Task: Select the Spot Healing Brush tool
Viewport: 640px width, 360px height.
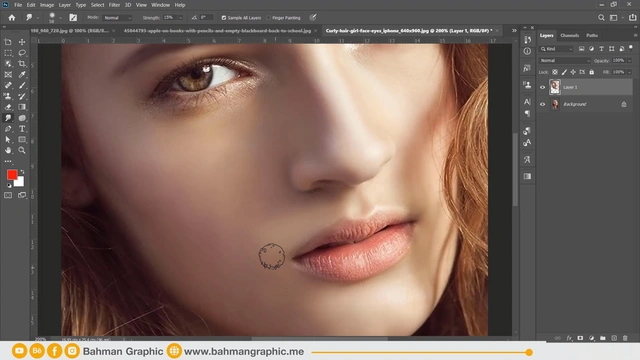Action: [x=8, y=85]
